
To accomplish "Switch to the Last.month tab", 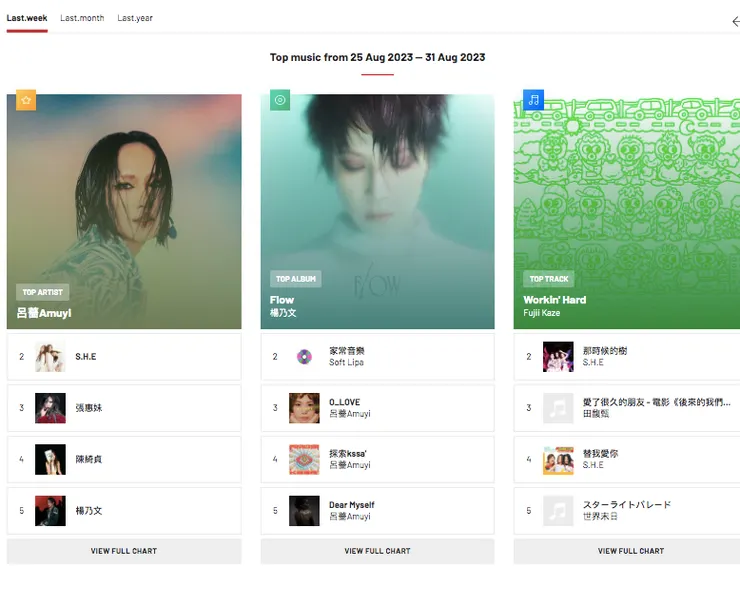I will coord(82,18).
